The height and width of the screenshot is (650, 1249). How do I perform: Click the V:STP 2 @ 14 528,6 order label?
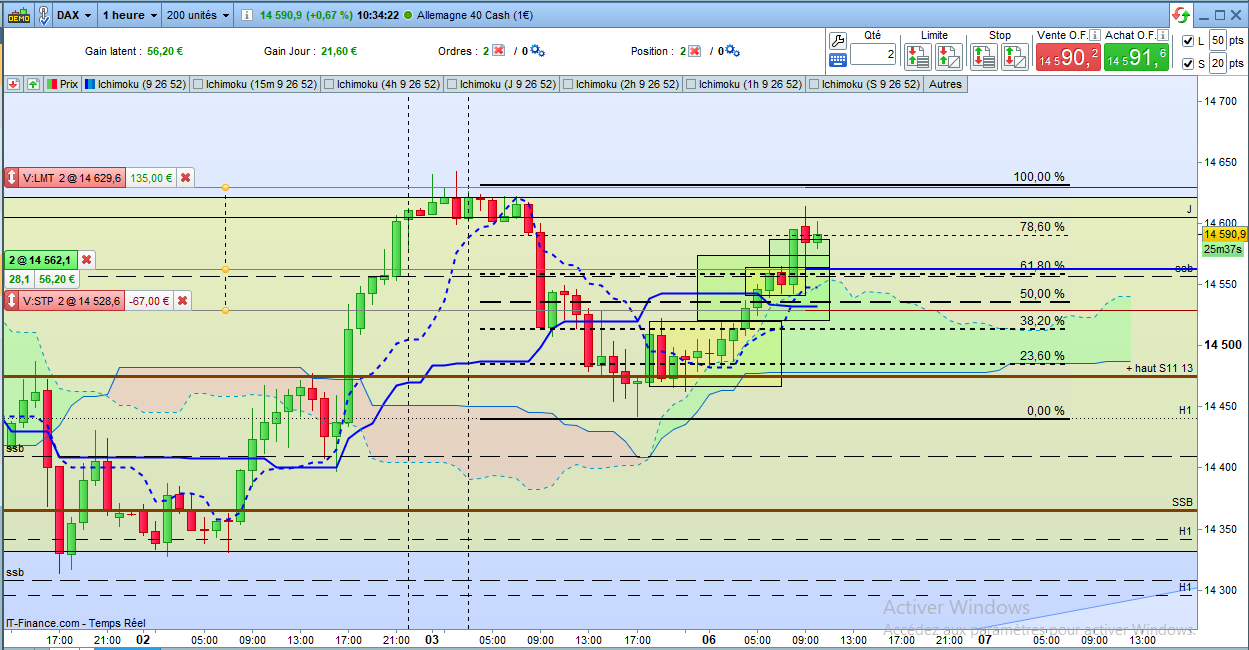point(72,300)
